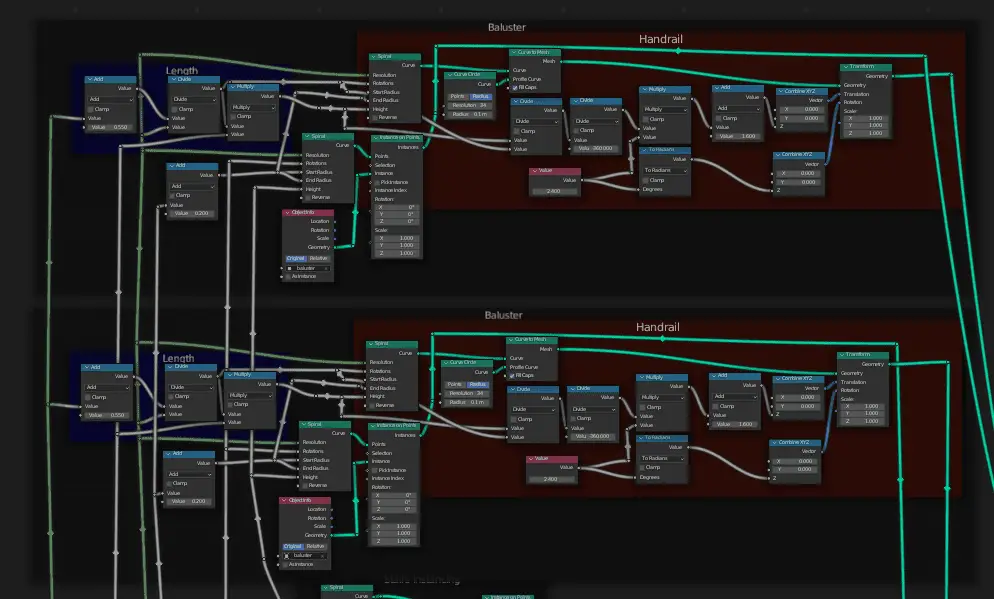Select Points mode on upper Curve Circle node
994x599 pixels.
coord(458,96)
